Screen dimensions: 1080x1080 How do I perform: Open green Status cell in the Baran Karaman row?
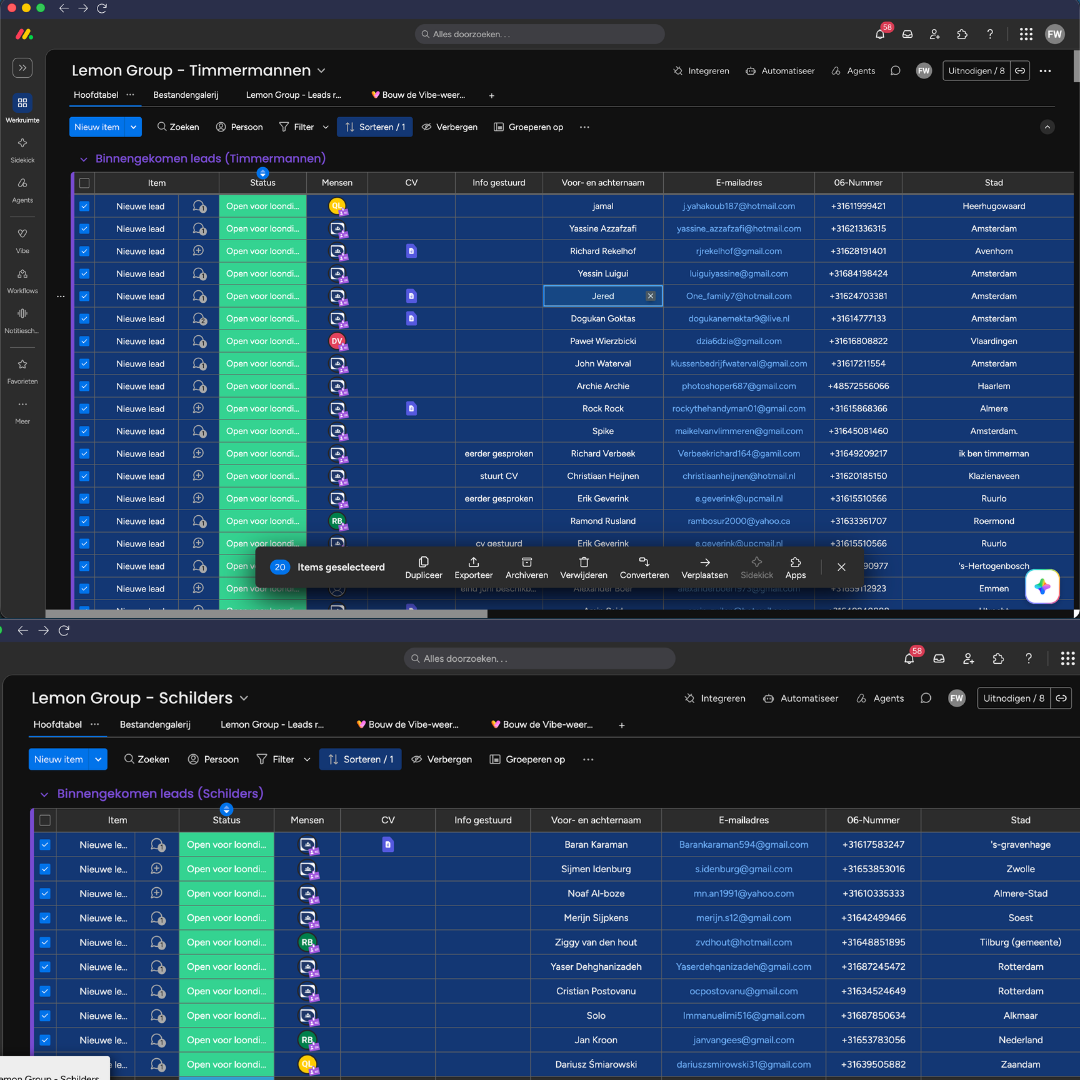(226, 844)
